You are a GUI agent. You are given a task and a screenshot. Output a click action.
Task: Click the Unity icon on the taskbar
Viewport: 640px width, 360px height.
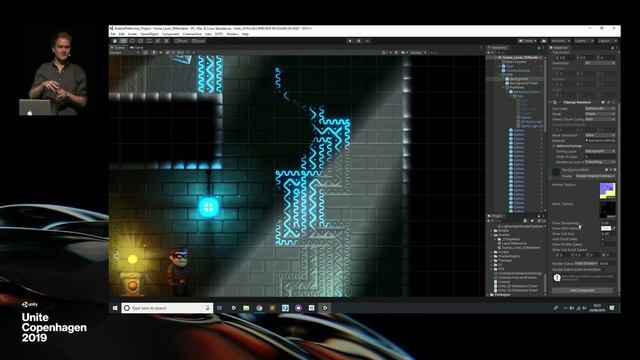[x=325, y=308]
